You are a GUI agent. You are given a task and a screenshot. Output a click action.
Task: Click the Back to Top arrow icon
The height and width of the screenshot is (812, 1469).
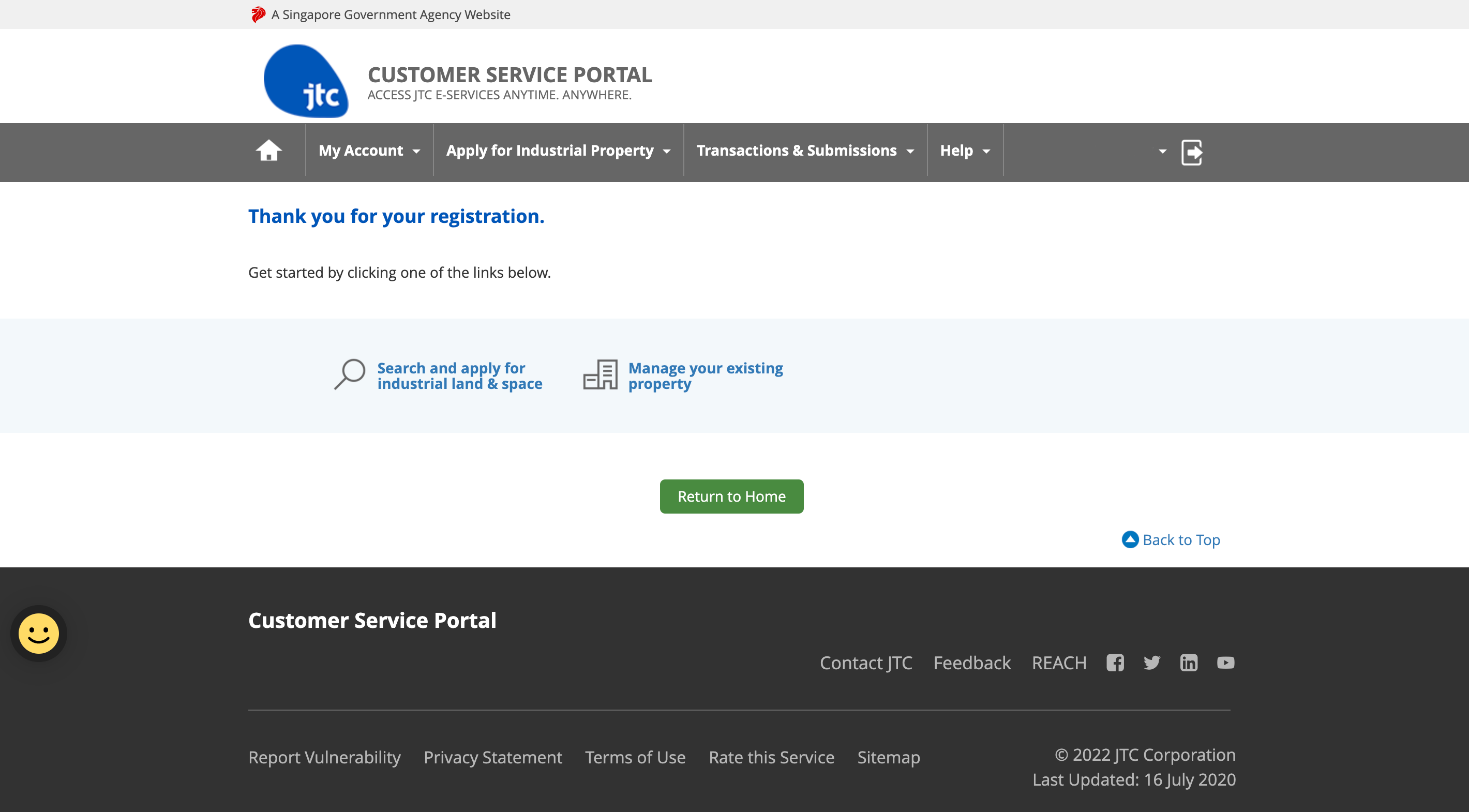[1130, 539]
